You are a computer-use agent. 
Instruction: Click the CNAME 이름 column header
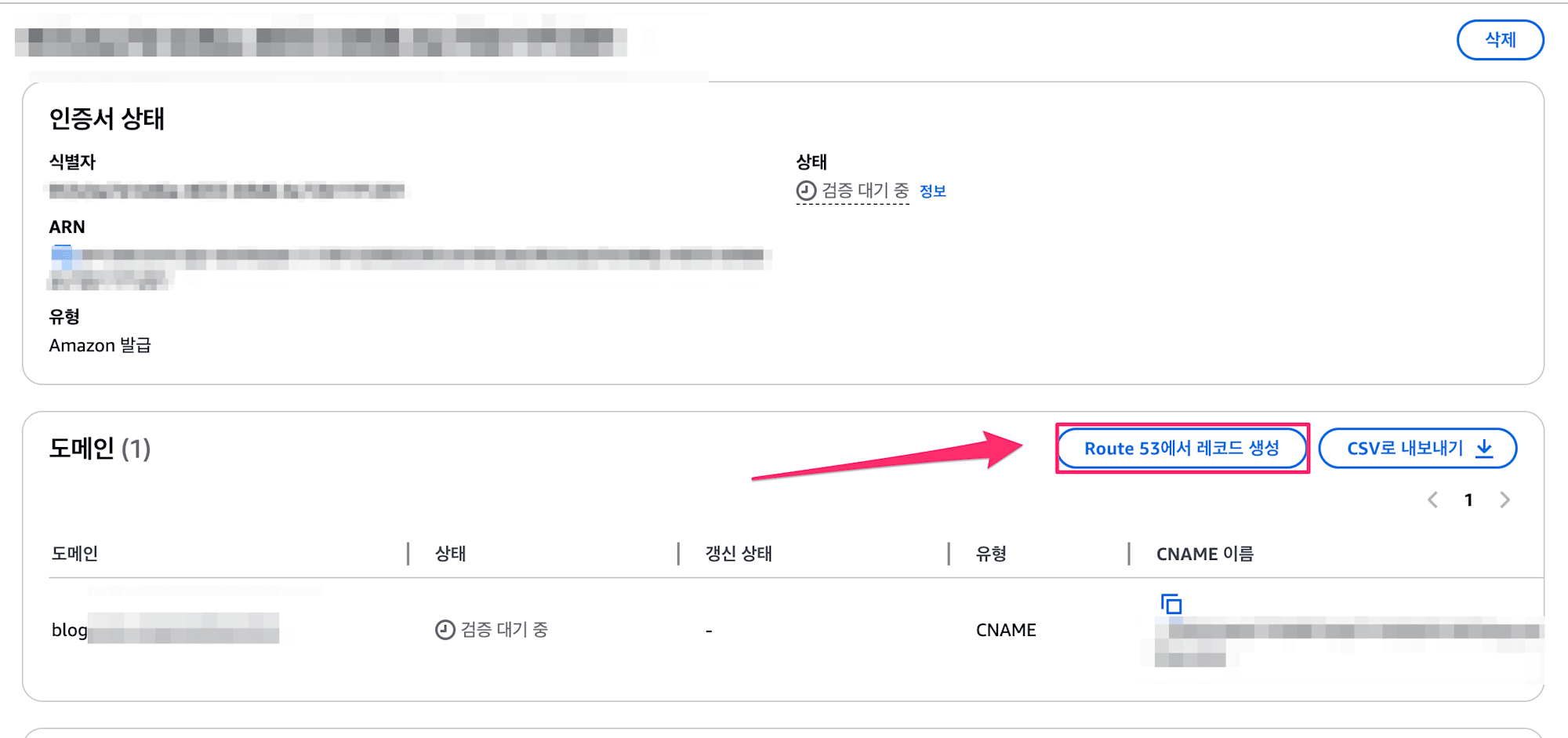1205,554
